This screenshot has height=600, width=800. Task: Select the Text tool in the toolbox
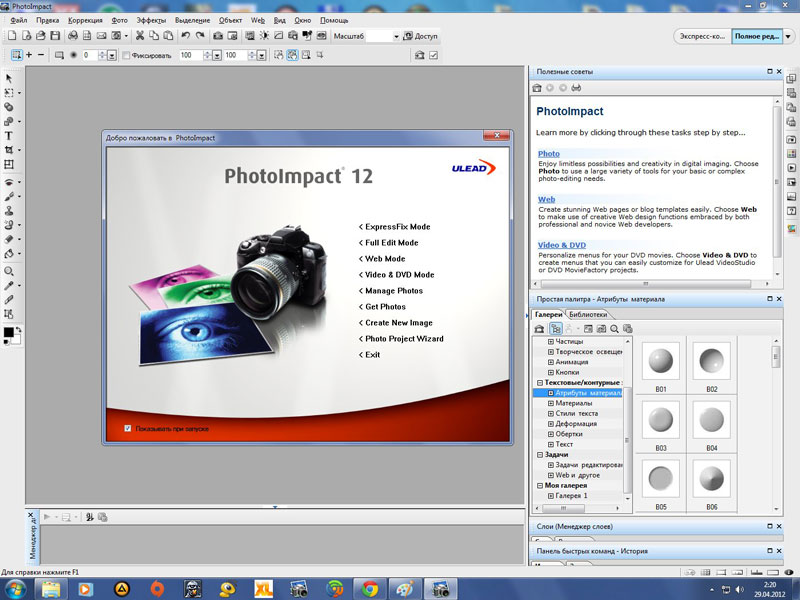point(9,135)
